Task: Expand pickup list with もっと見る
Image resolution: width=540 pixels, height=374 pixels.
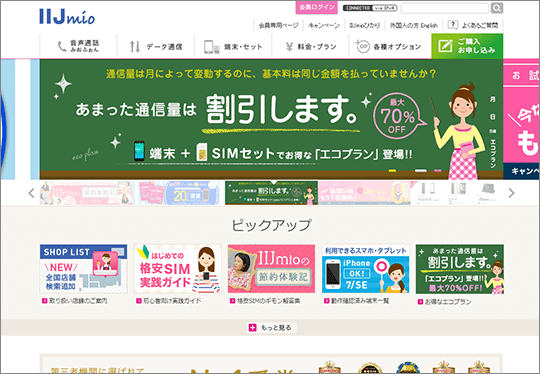Action: pos(270,328)
